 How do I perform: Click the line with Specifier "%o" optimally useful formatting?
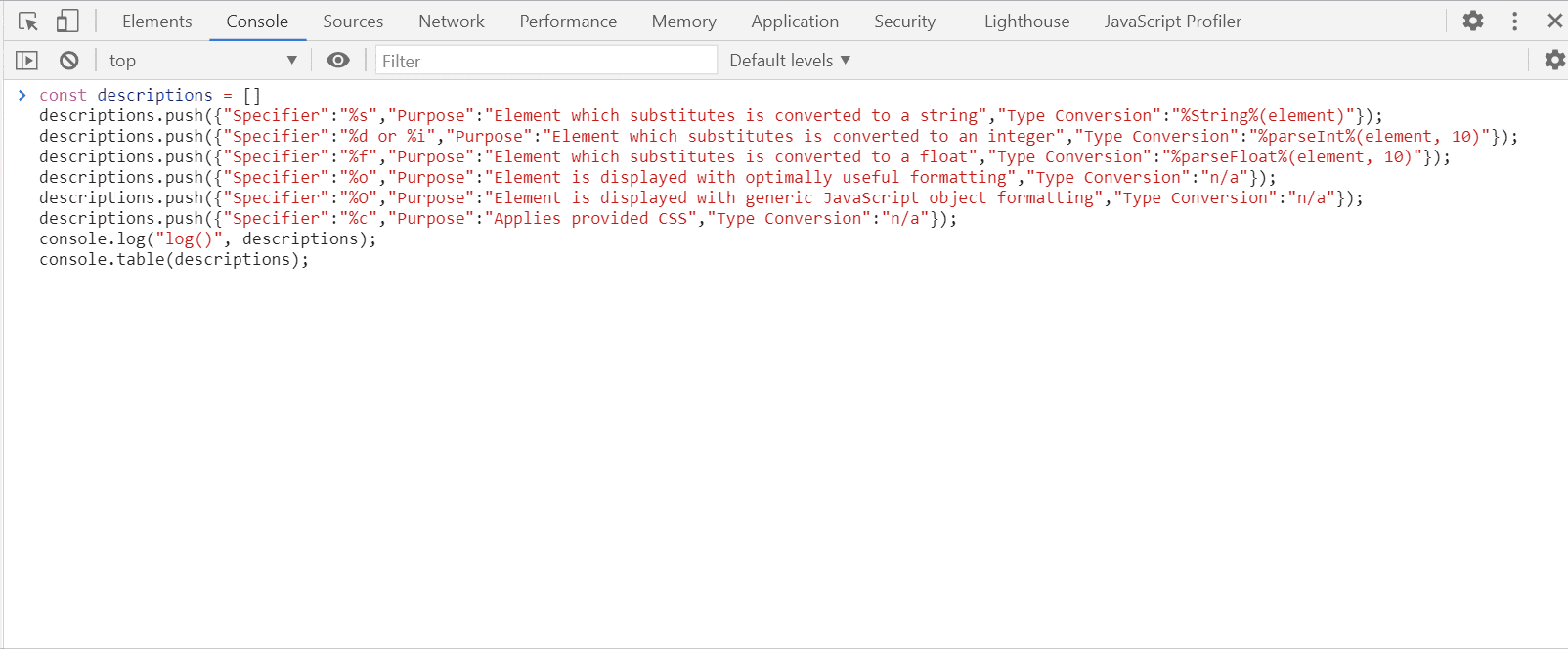coord(658,177)
